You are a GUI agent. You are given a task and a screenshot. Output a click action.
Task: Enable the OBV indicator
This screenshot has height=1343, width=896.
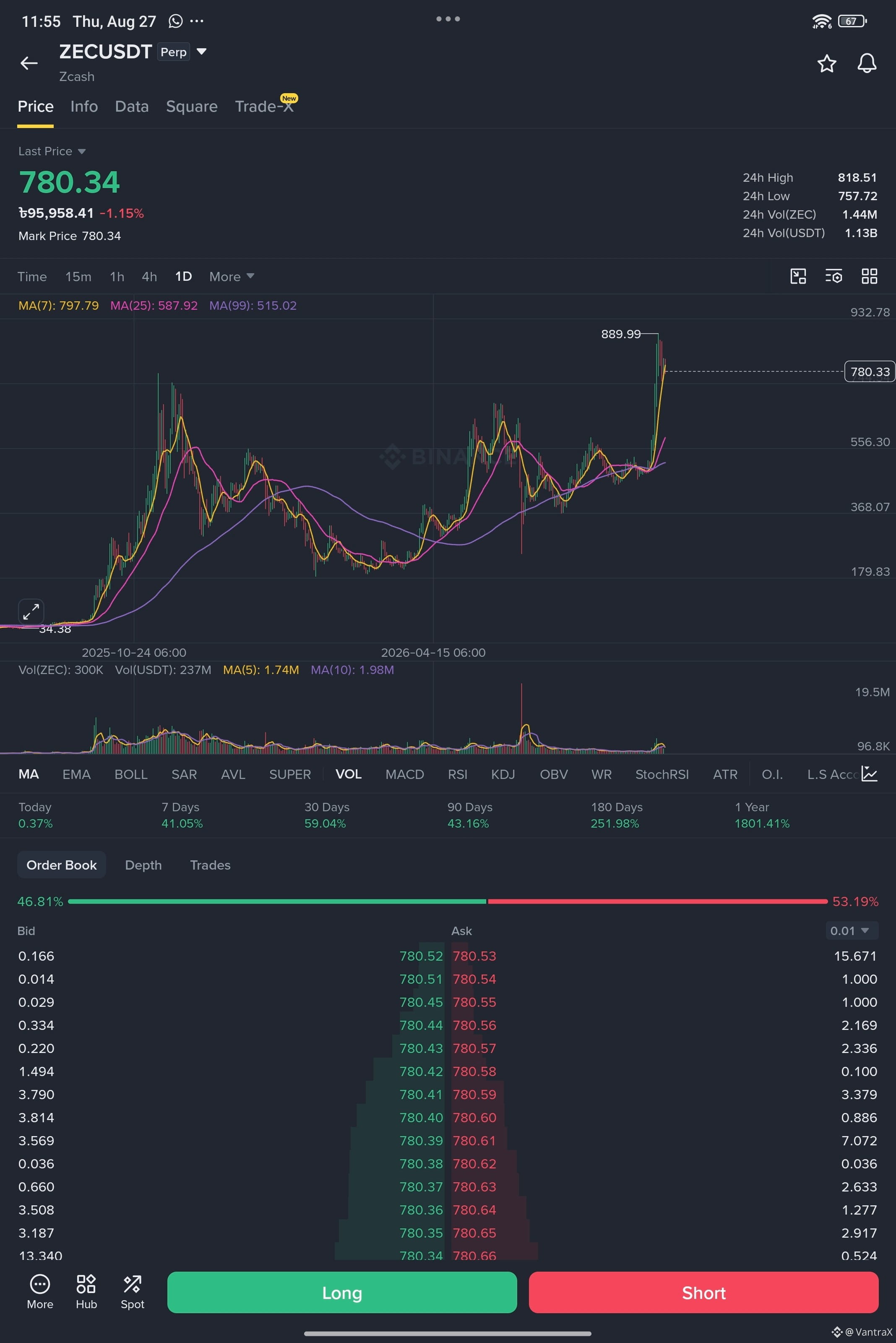pos(554,774)
